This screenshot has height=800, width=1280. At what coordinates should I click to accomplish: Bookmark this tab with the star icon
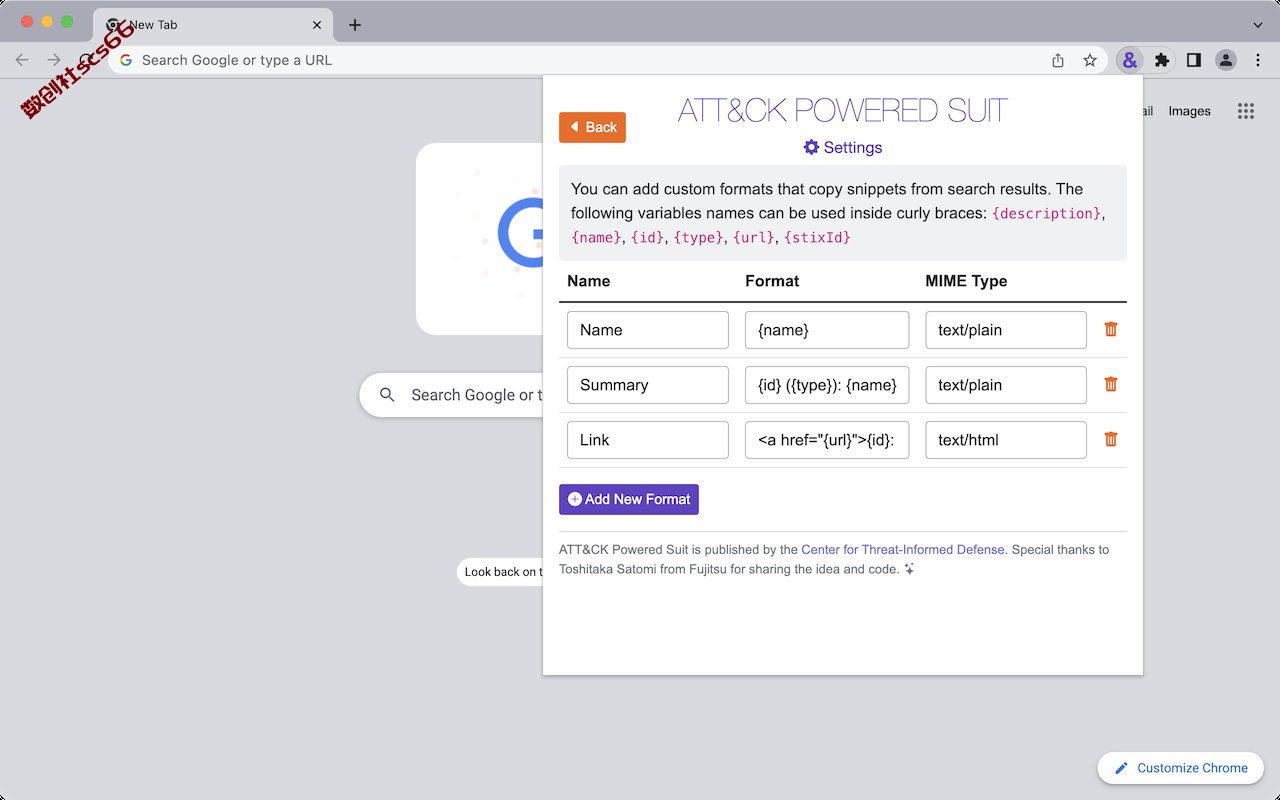tap(1090, 60)
